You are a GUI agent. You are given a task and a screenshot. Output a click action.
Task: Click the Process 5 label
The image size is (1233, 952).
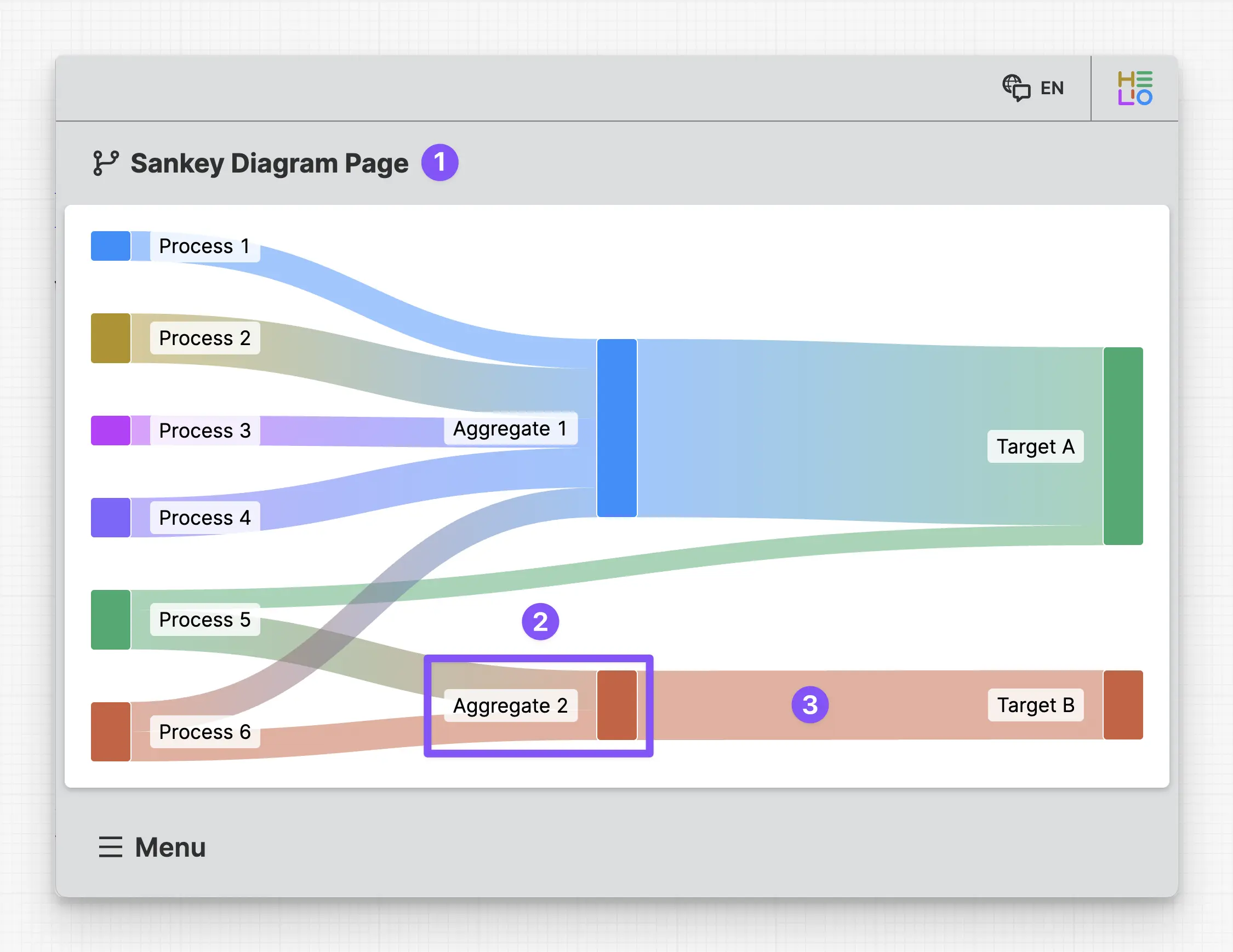point(204,620)
